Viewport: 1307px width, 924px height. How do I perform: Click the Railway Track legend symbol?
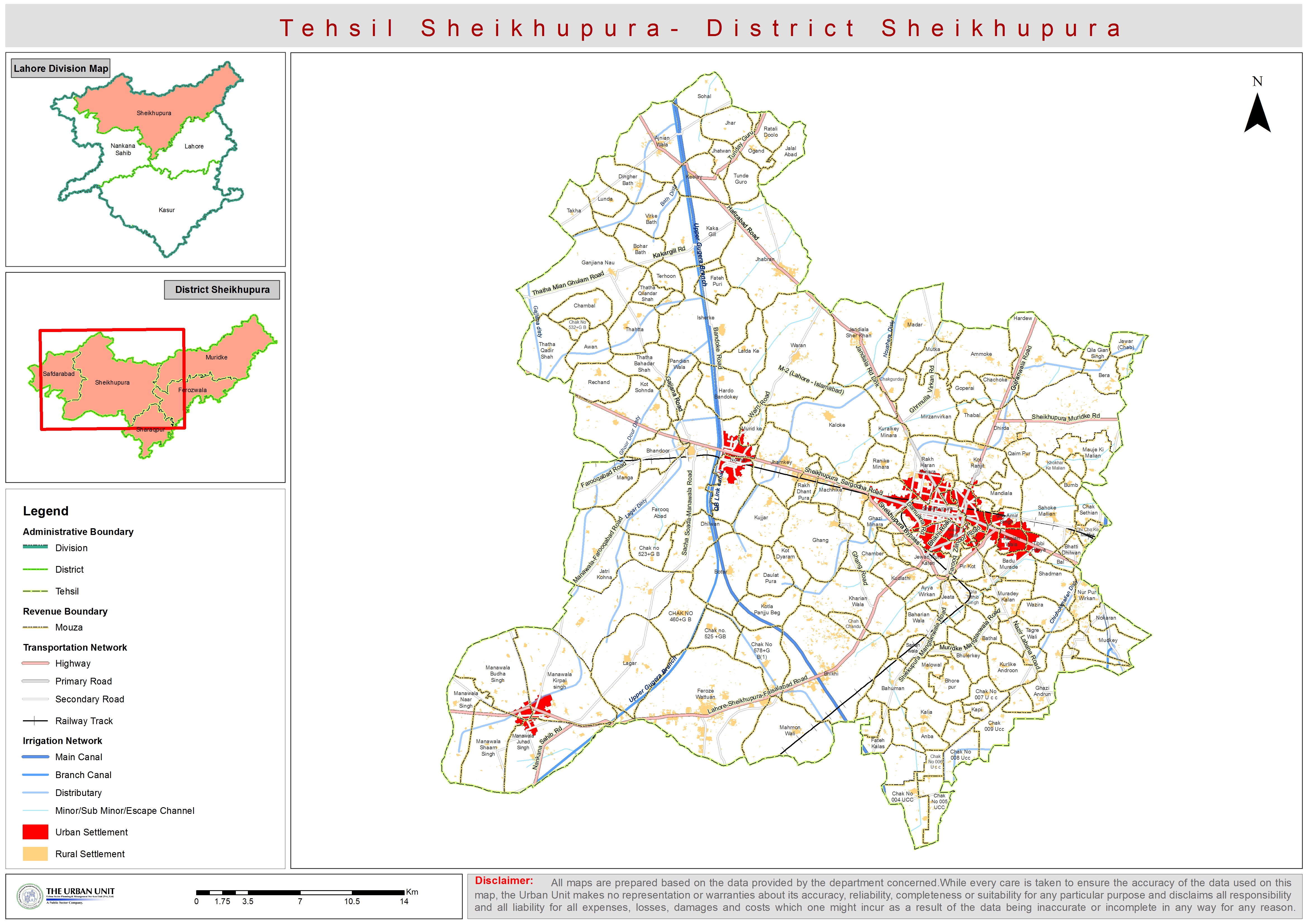[35, 721]
